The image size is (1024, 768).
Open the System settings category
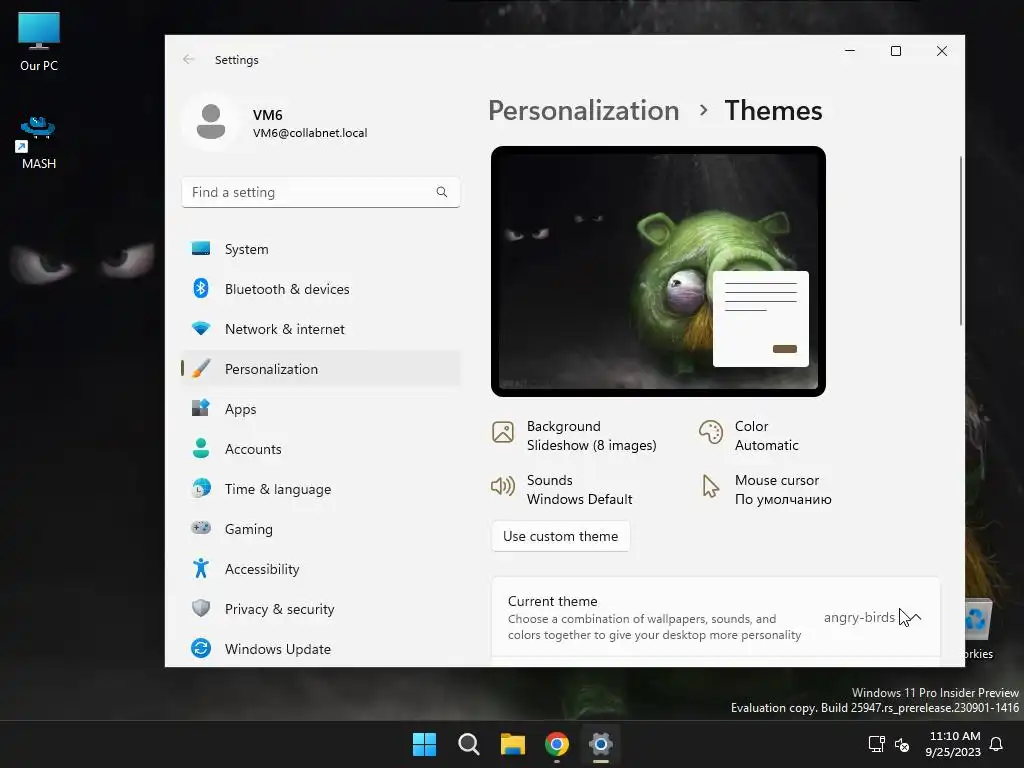(320, 249)
